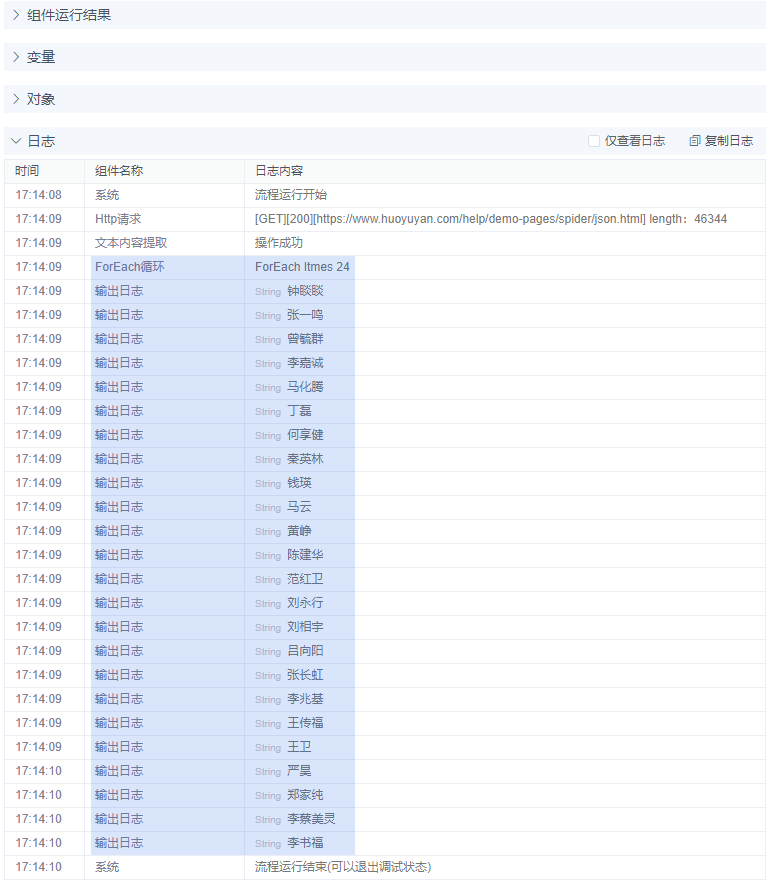Select the log value 张一鸣
The image size is (770, 883).
(x=305, y=315)
